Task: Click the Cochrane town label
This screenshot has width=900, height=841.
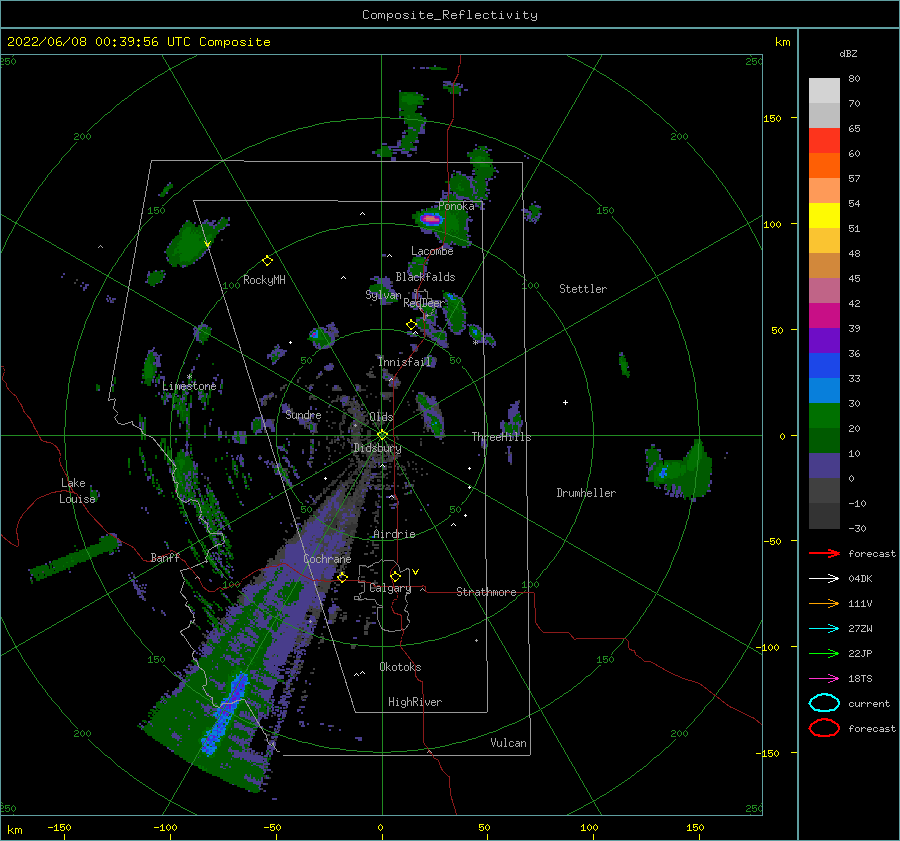Action: pyautogui.click(x=327, y=559)
